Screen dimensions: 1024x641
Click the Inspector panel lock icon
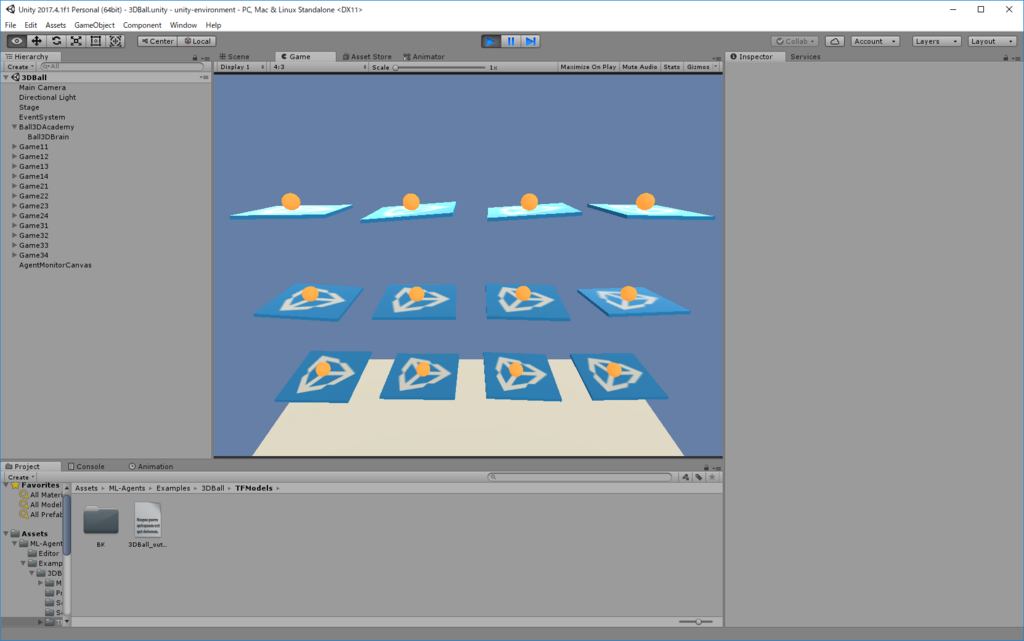pyautogui.click(x=1006, y=57)
